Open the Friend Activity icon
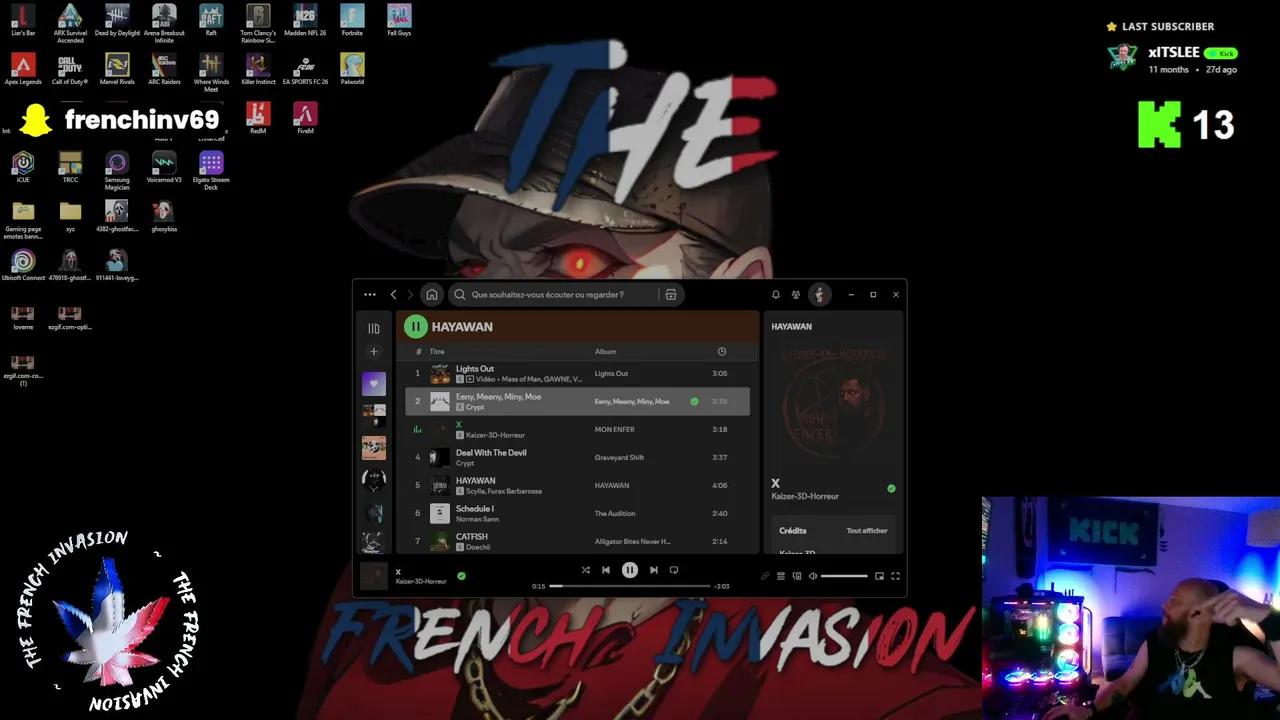 pyautogui.click(x=796, y=295)
